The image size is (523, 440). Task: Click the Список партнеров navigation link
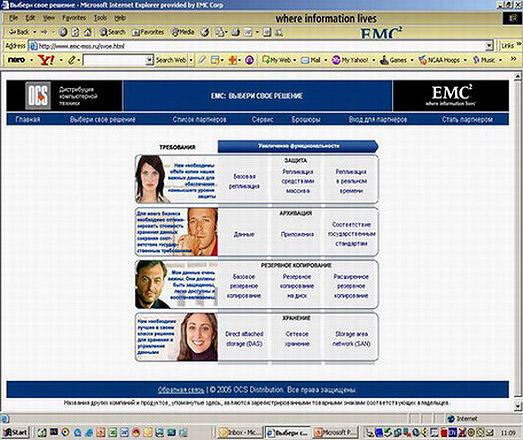pyautogui.click(x=199, y=119)
